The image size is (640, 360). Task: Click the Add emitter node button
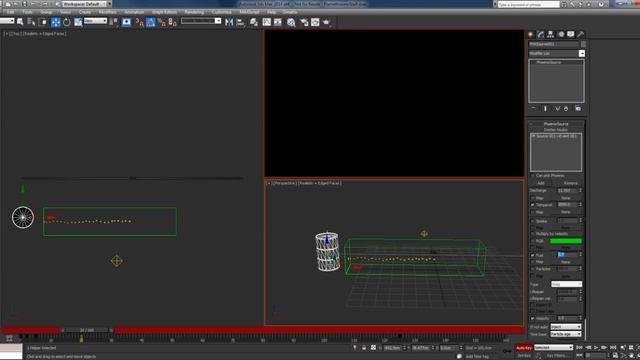point(541,183)
